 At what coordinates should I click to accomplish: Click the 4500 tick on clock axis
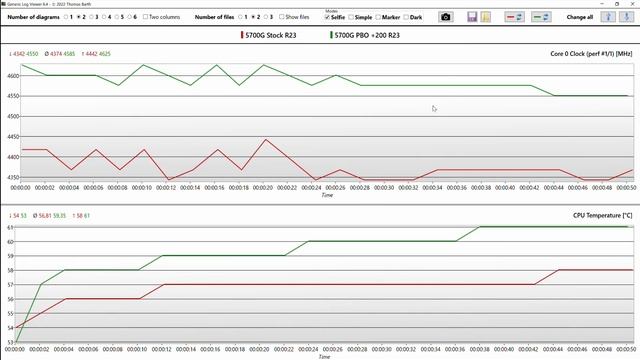(x=13, y=117)
